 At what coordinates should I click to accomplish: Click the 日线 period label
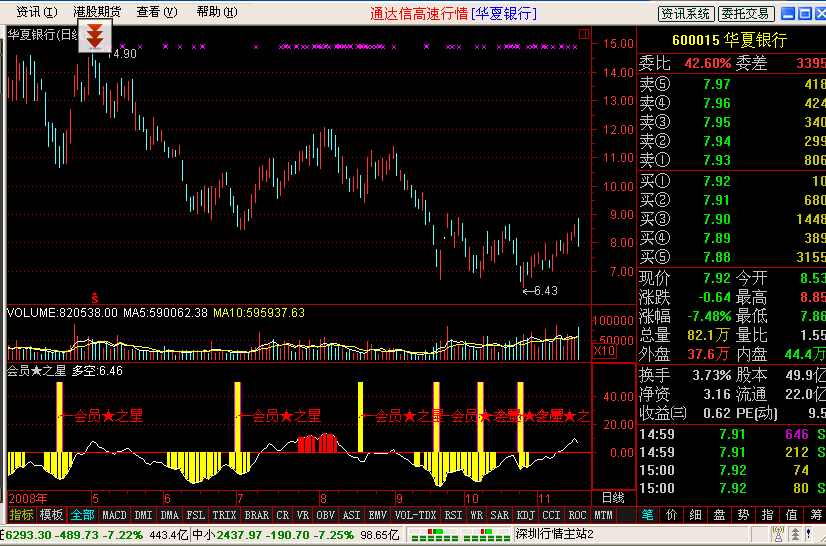click(613, 498)
